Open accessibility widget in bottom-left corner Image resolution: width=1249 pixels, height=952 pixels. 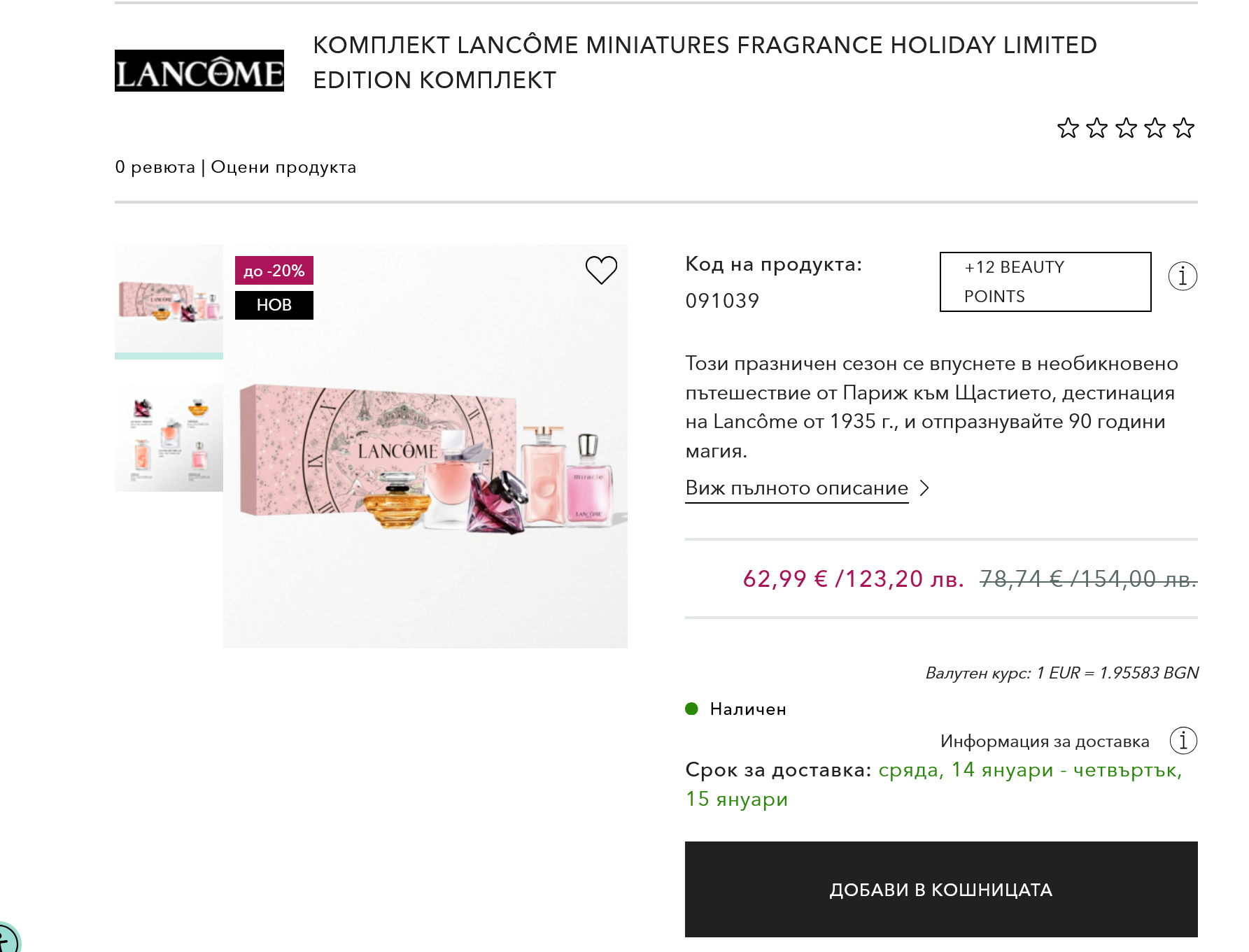pos(7,939)
